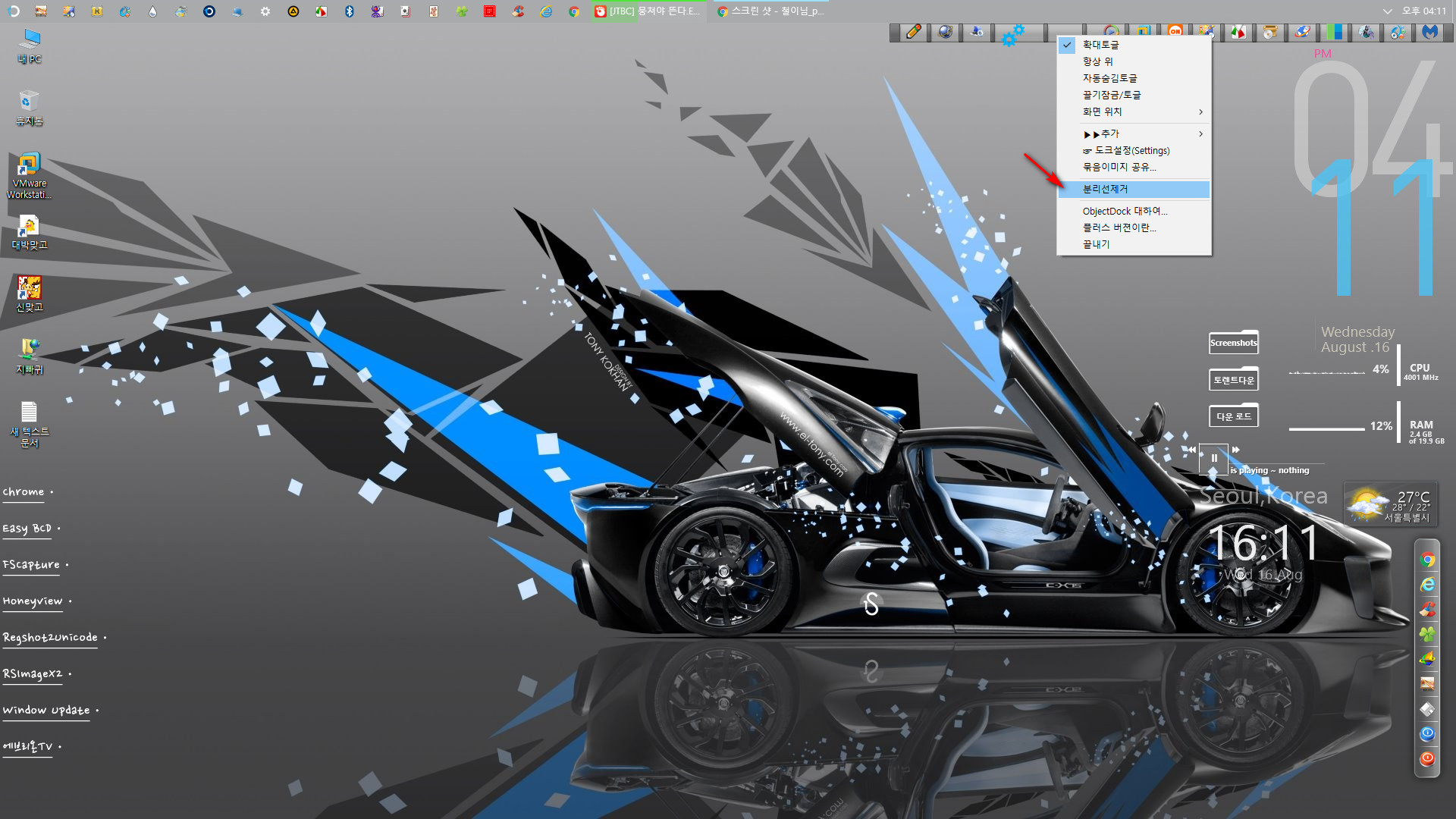This screenshot has width=1456, height=819.
Task: Launch Honeyview from the launcher list
Action: click(33, 601)
